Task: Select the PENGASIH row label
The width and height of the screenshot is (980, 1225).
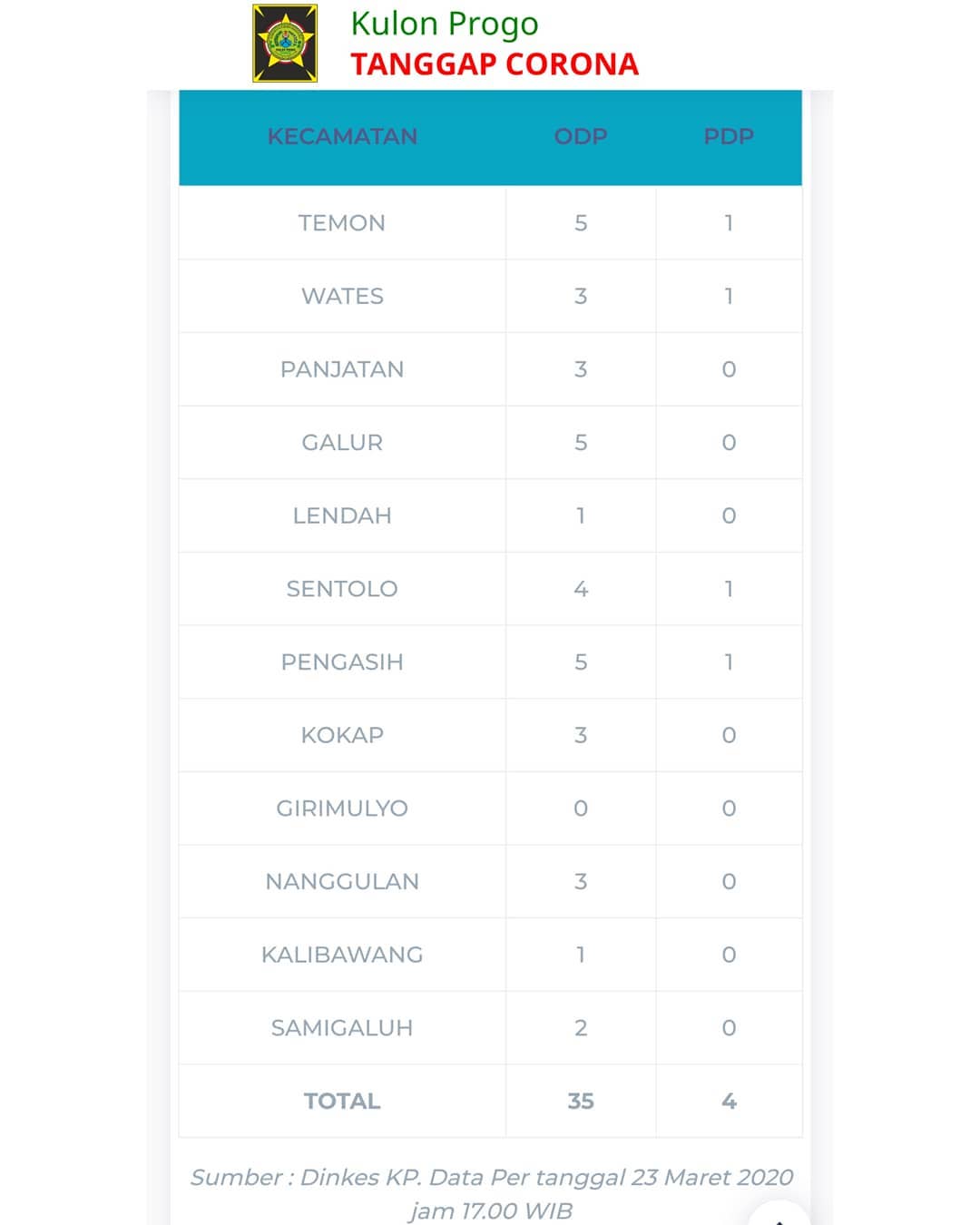Action: [x=342, y=661]
